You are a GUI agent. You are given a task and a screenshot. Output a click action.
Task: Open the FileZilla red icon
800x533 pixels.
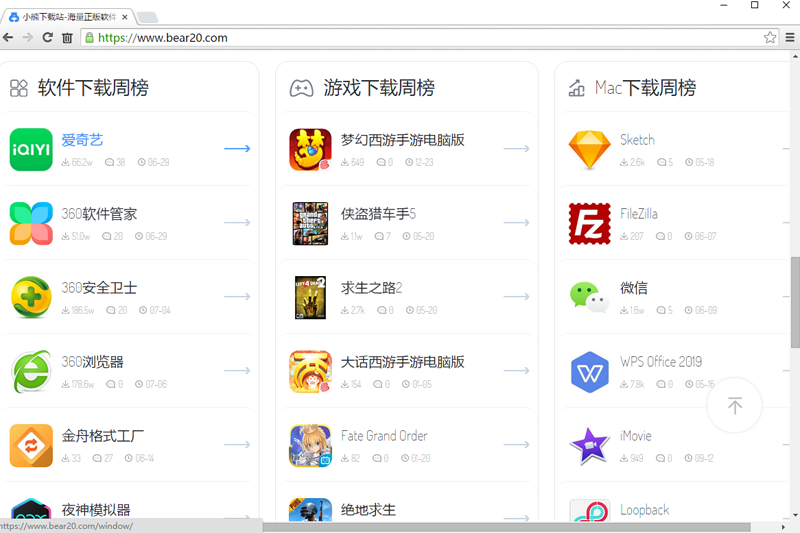589,223
